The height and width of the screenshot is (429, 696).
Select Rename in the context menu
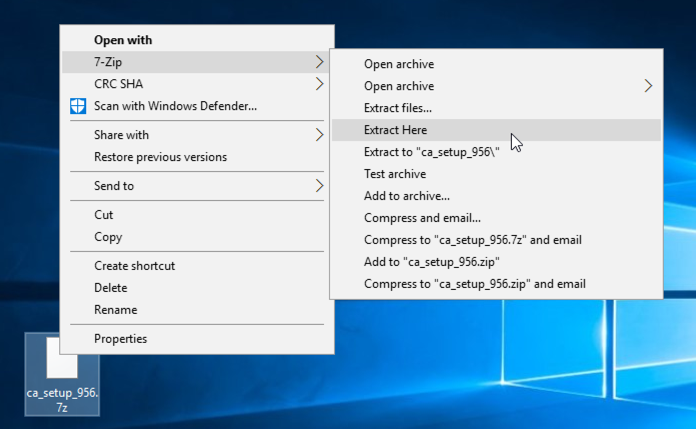115,310
